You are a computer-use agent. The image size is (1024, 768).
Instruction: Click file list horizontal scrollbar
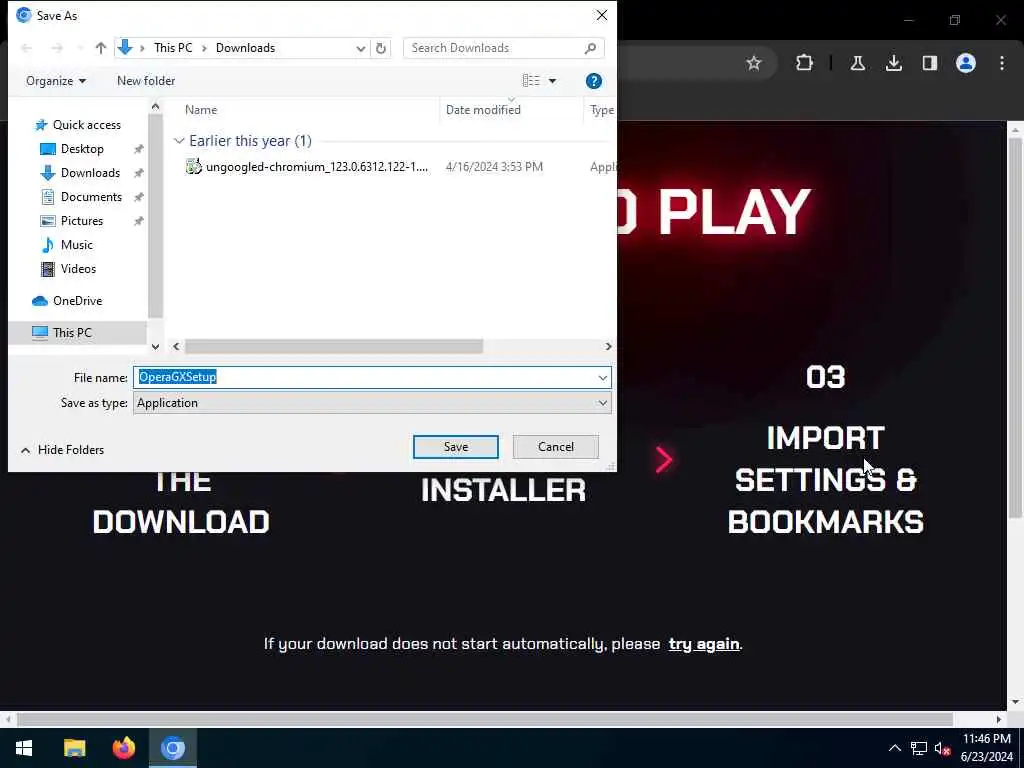coord(333,346)
